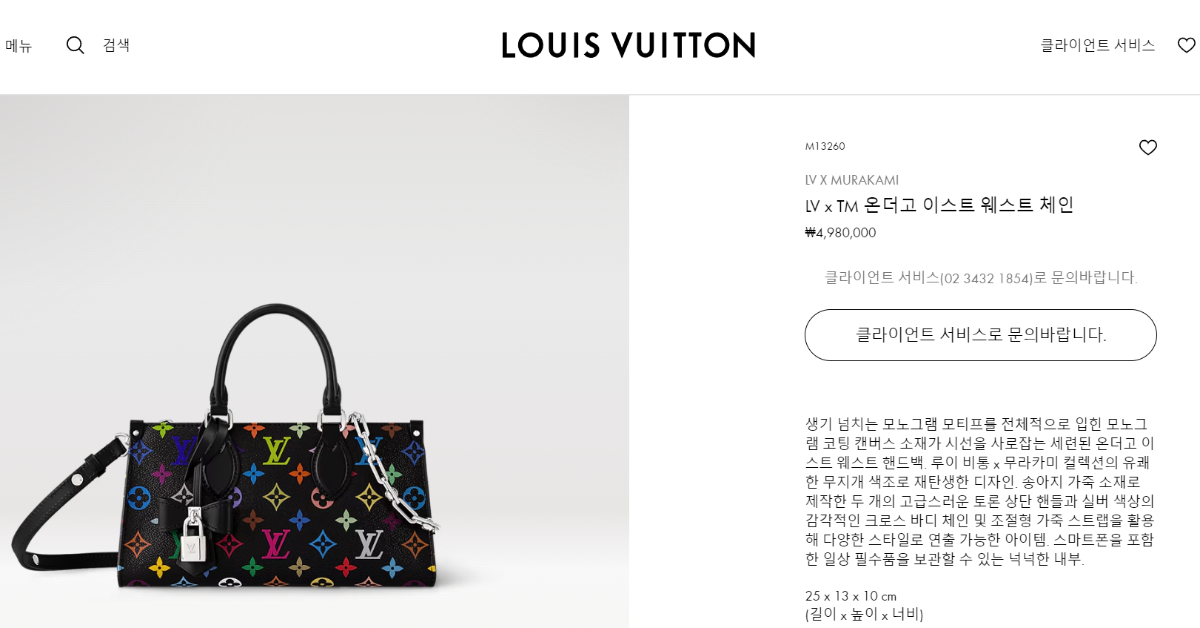Click the magnifying glass search icon
Screen dimensions: 1200x628
(75, 45)
